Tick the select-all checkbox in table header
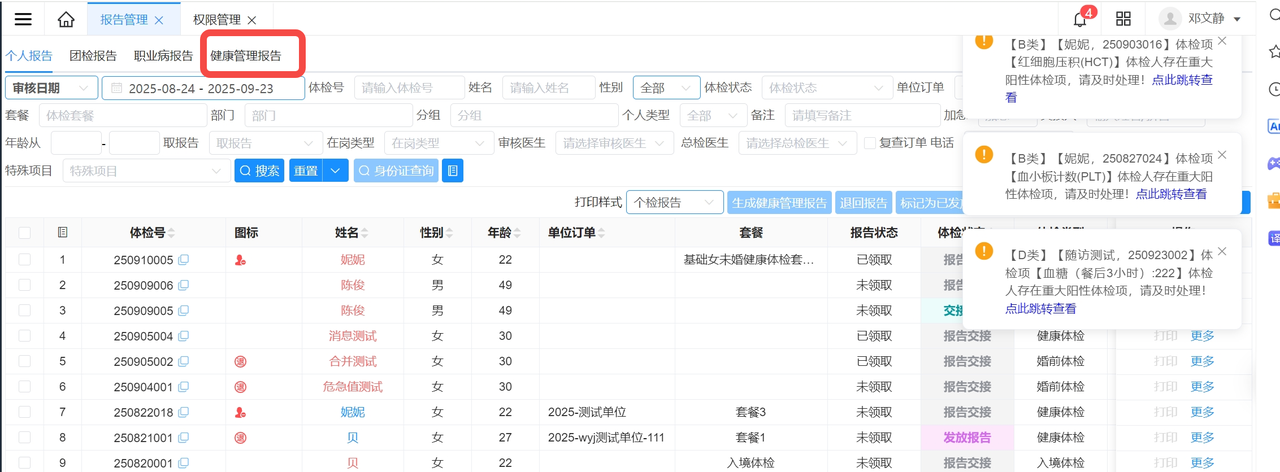 click(x=24, y=233)
